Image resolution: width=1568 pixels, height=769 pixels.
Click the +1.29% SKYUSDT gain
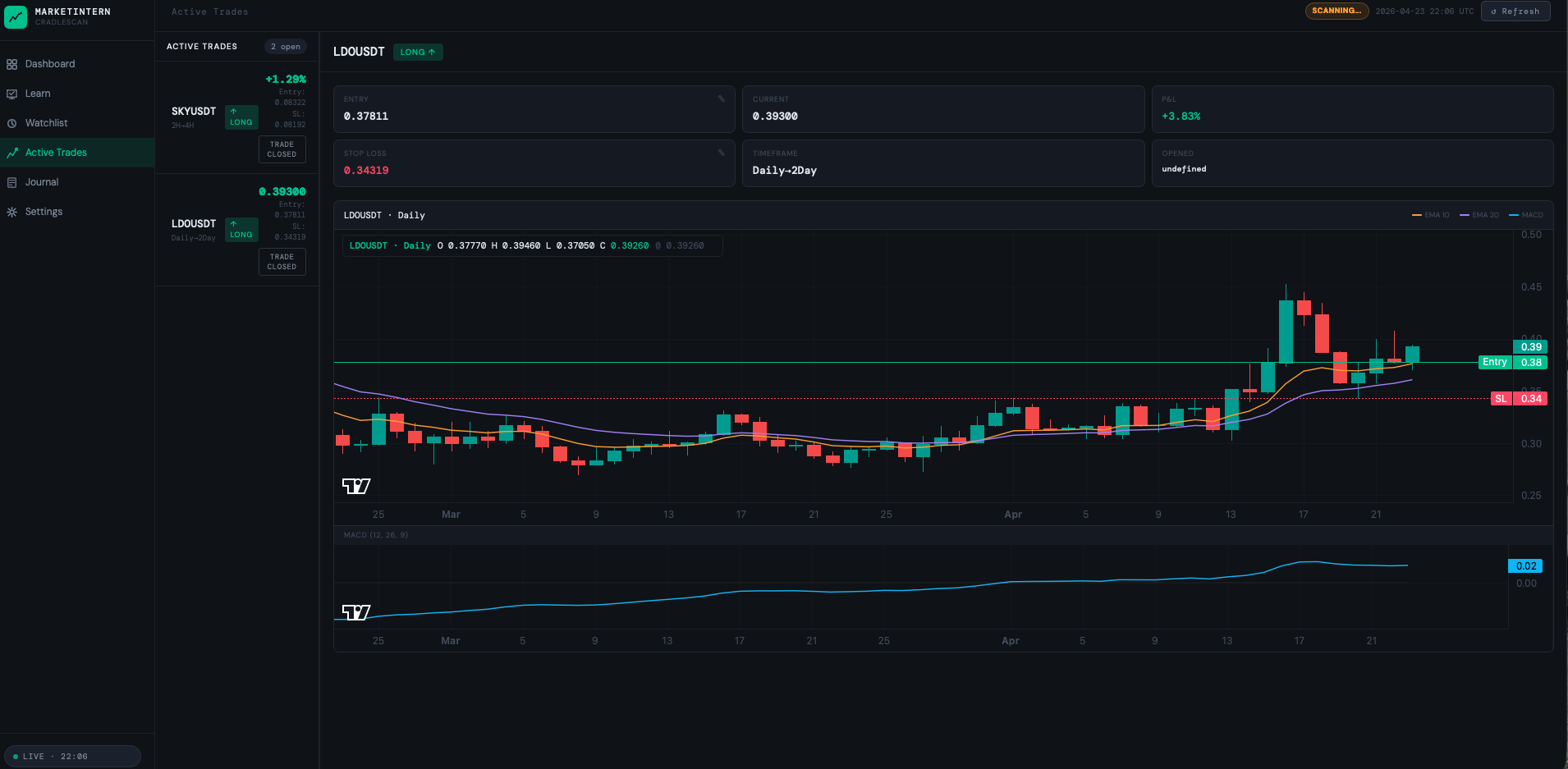[286, 80]
